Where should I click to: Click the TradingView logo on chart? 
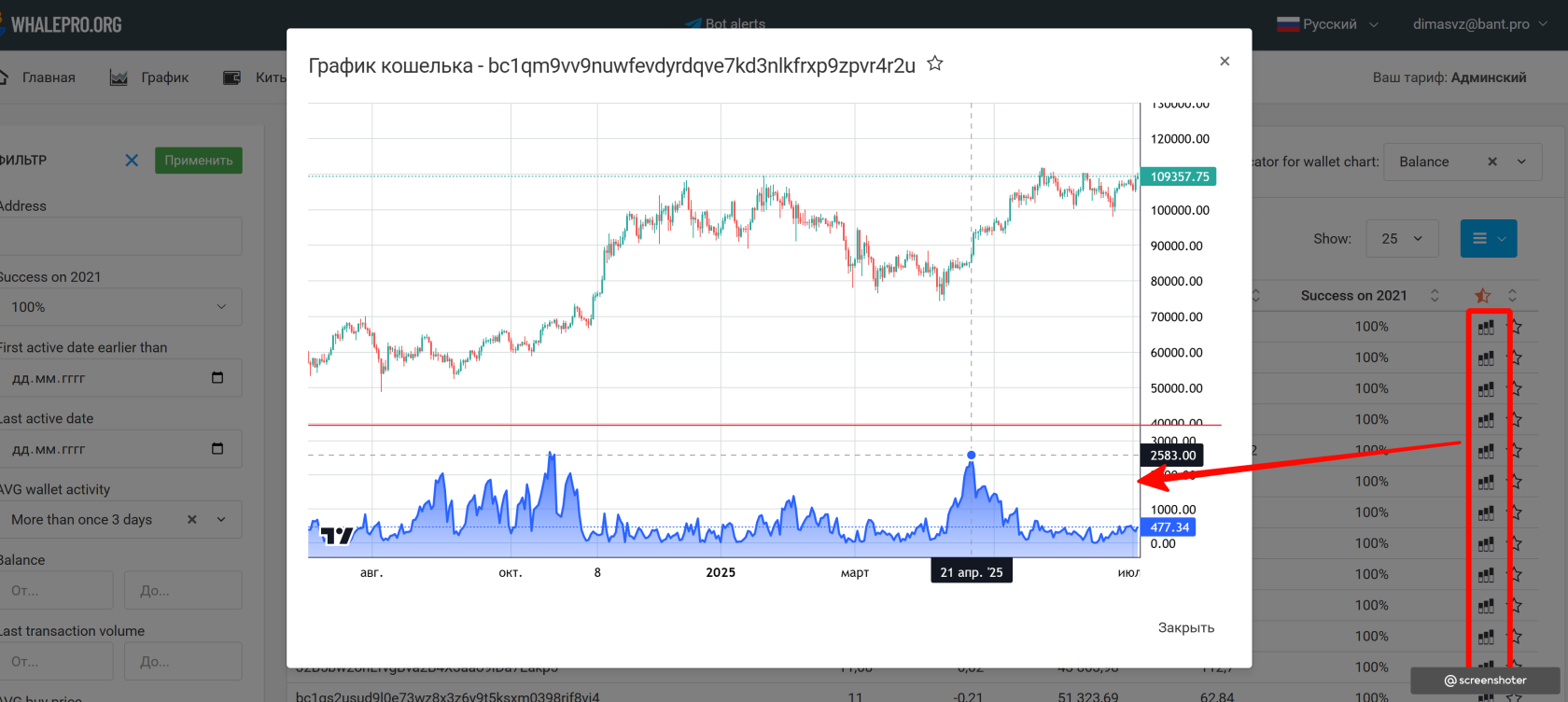(x=336, y=535)
